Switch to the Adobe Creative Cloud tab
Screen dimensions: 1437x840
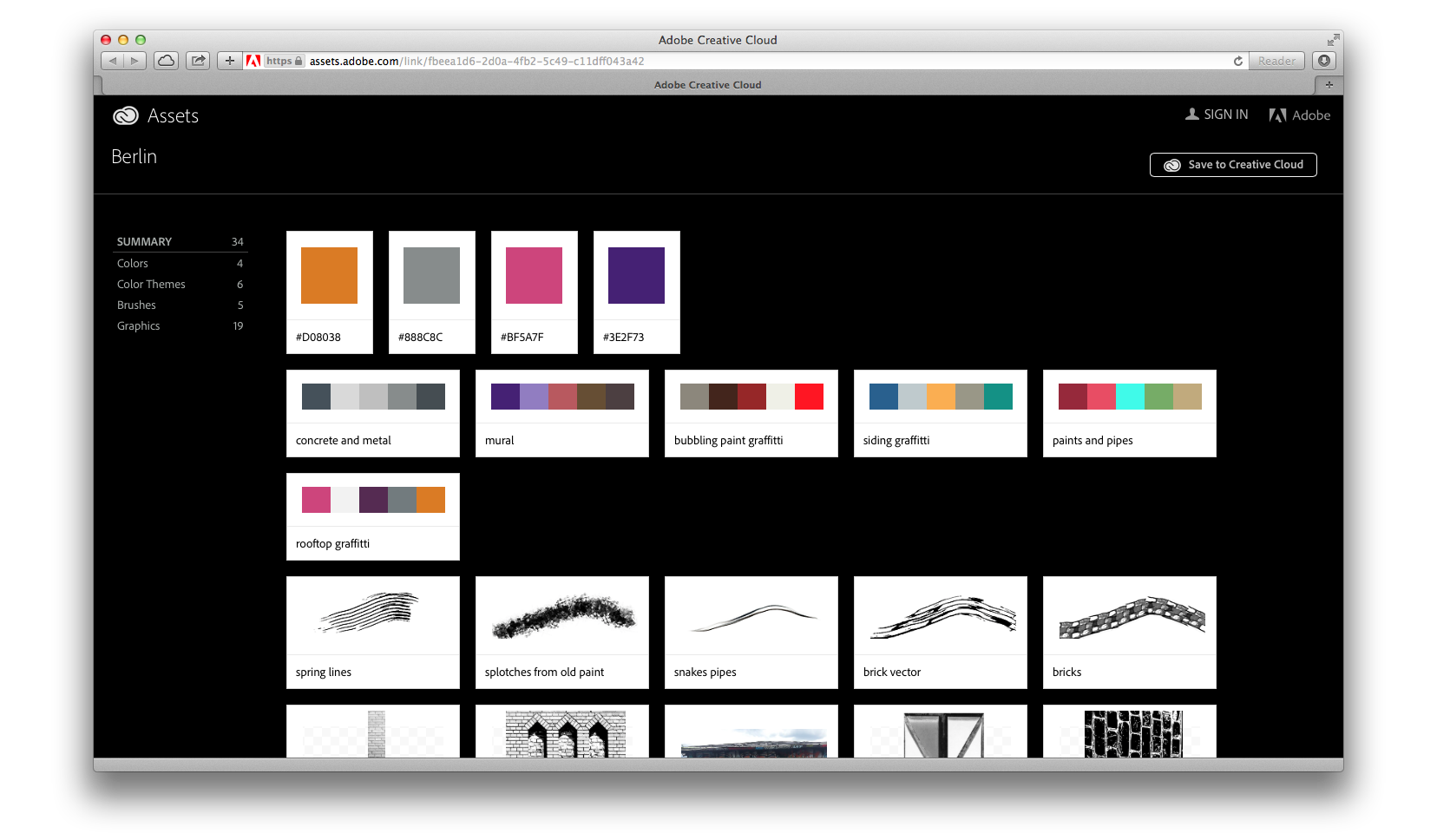[708, 84]
